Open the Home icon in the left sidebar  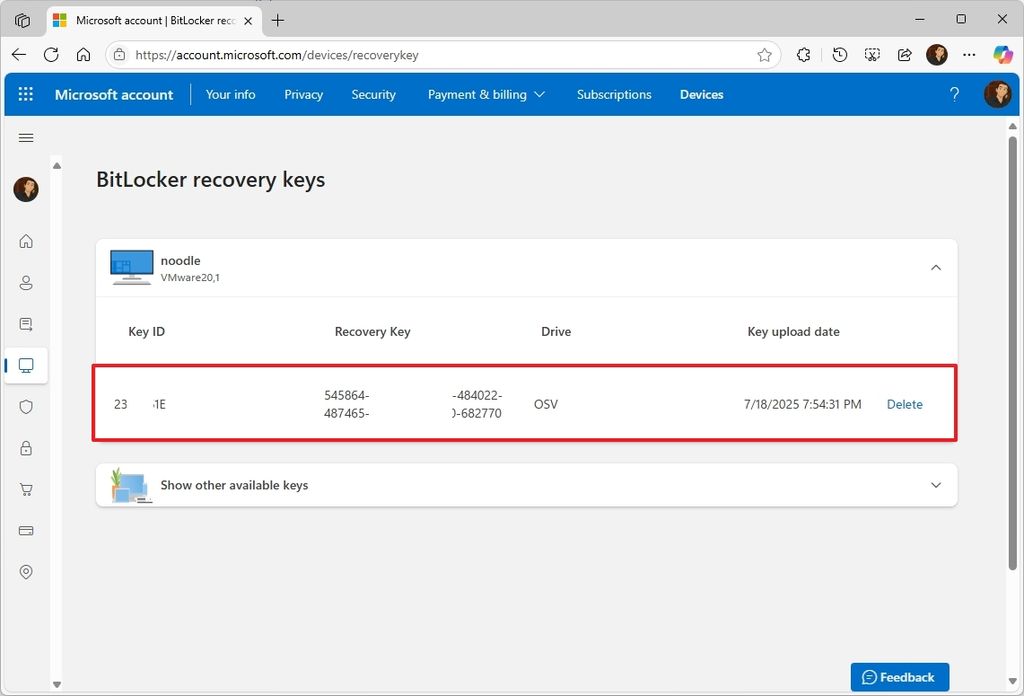[x=26, y=241]
